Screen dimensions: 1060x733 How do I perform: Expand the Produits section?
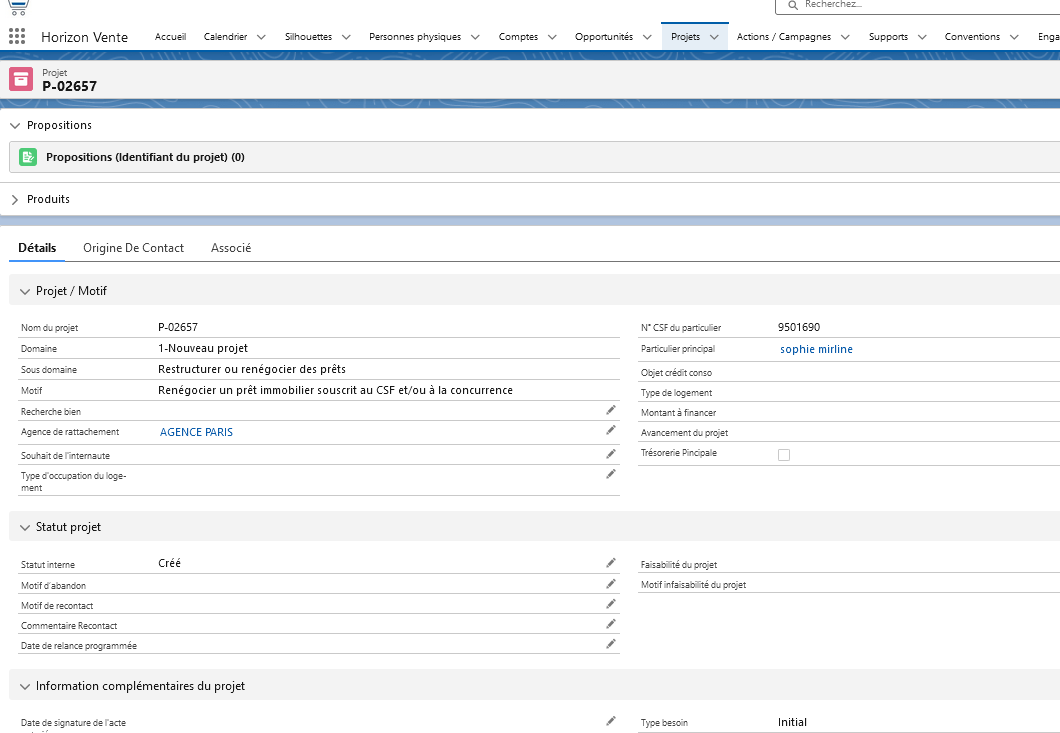click(15, 199)
